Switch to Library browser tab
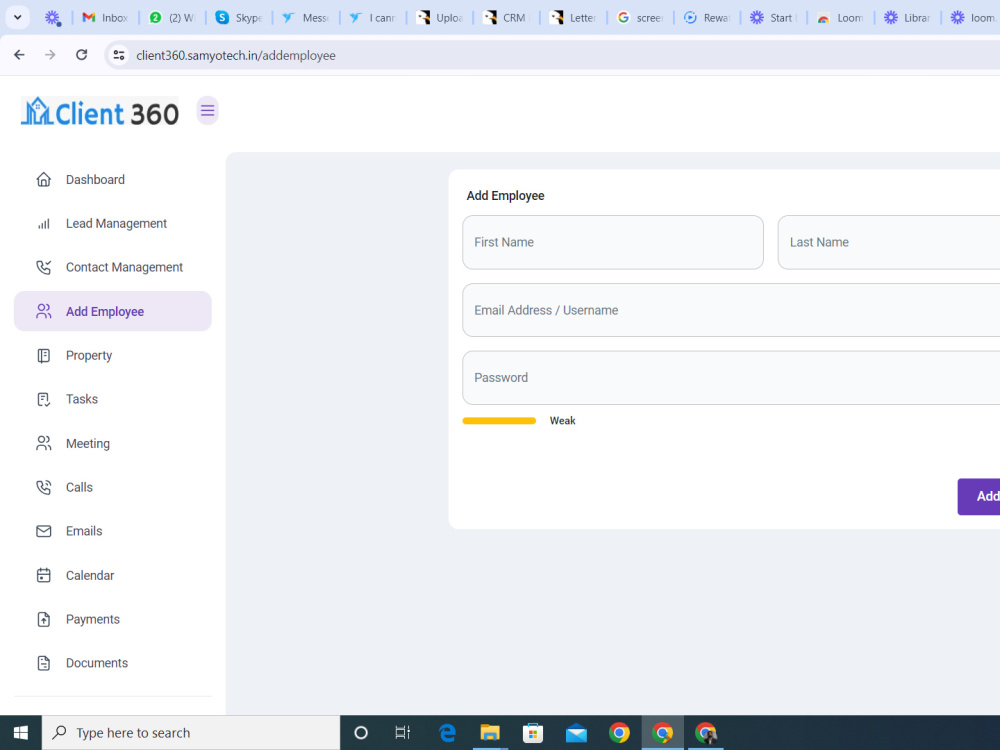The image size is (1000, 750). coord(909,18)
